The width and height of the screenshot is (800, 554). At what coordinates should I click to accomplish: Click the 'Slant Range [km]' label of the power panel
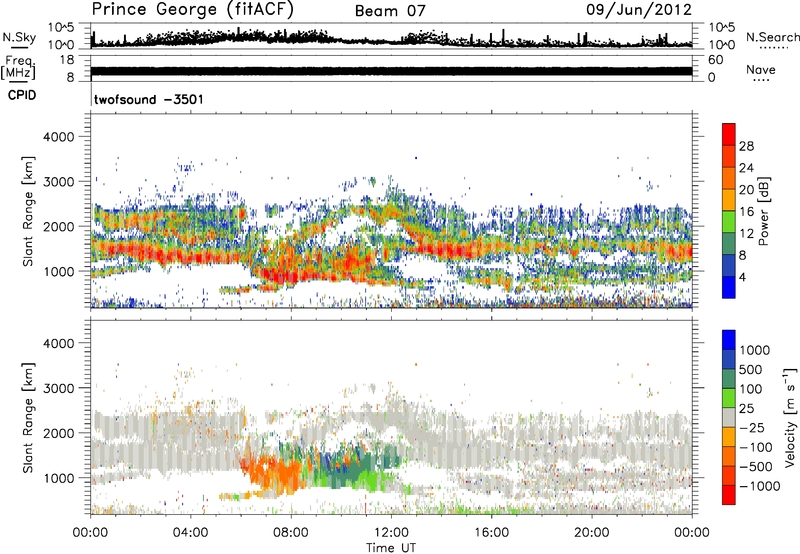click(28, 211)
